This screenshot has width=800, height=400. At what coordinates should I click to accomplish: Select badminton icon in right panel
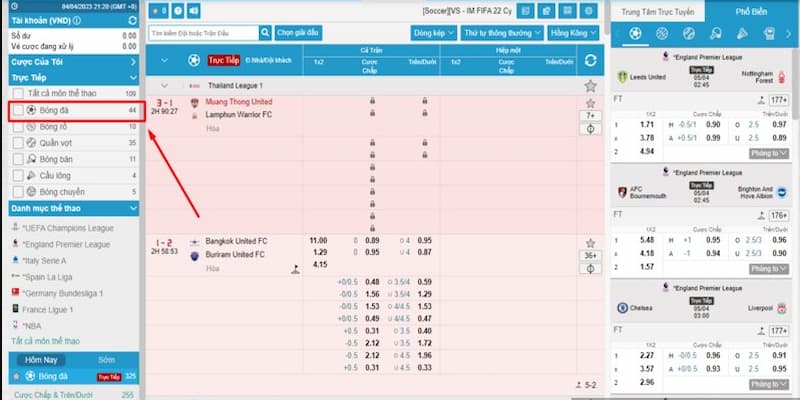click(x=742, y=34)
